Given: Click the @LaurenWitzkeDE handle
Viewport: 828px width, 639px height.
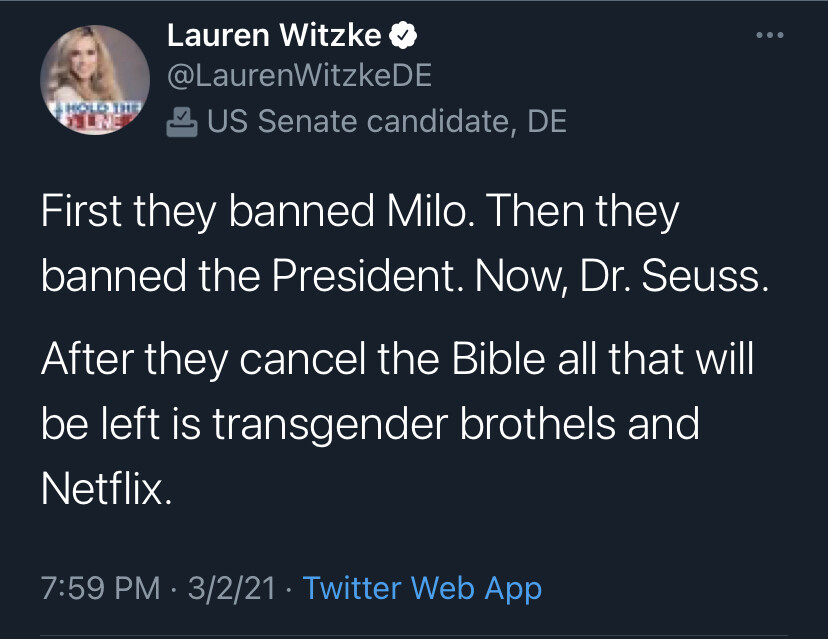Looking at the screenshot, I should coord(298,78).
